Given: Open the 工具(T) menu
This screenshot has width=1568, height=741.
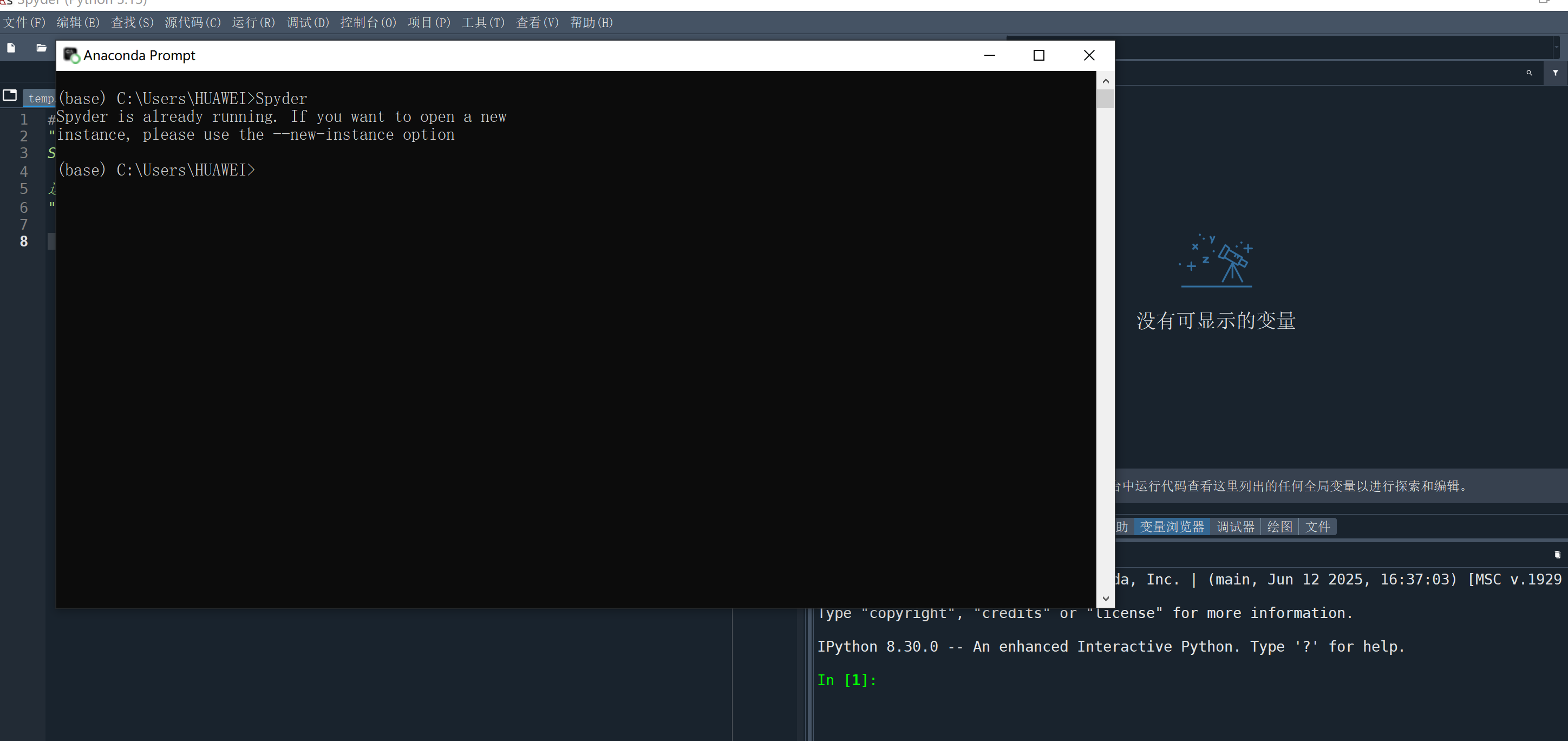Looking at the screenshot, I should point(483,23).
